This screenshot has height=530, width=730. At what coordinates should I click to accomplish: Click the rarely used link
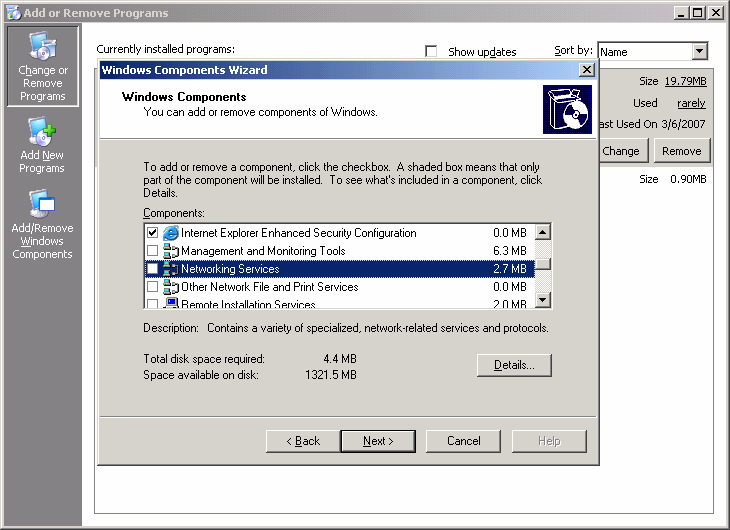tap(691, 103)
